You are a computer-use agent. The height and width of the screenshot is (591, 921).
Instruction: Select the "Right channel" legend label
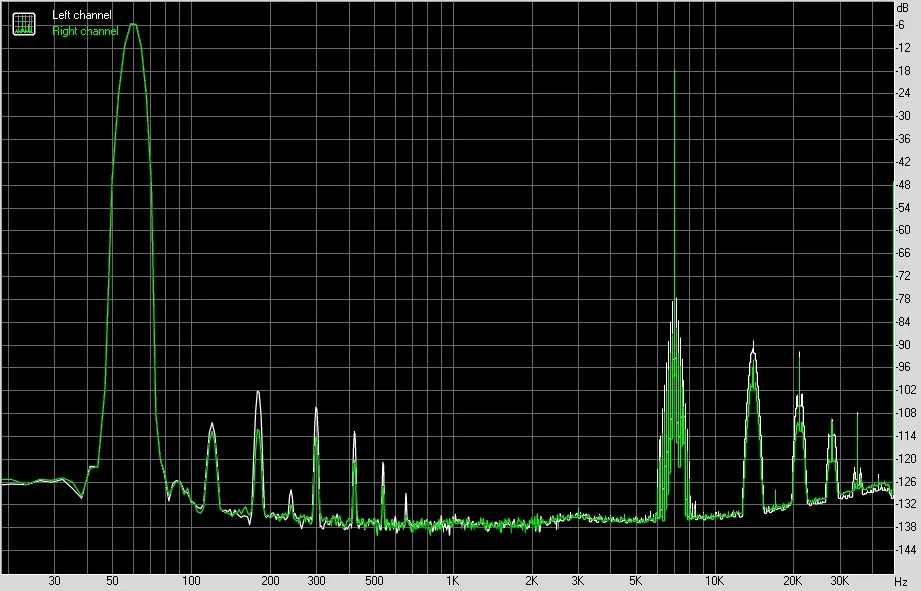tap(85, 31)
